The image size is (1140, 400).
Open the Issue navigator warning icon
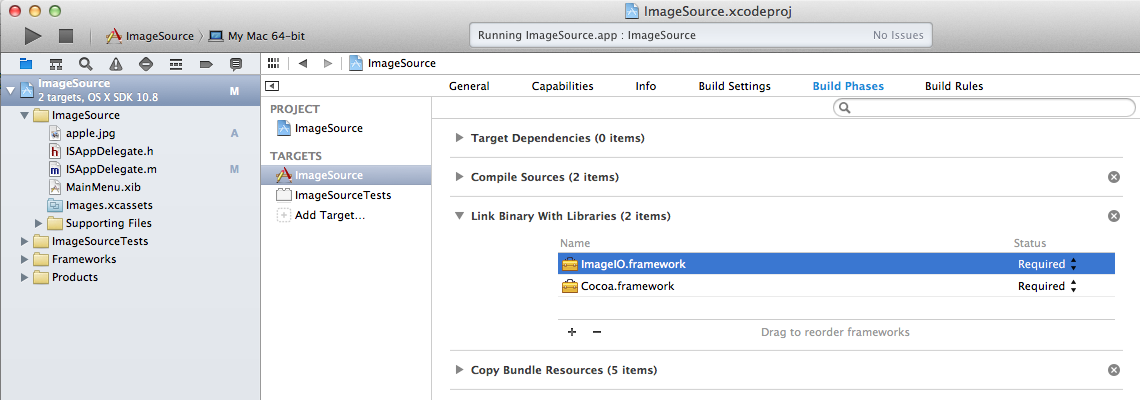(x=116, y=64)
